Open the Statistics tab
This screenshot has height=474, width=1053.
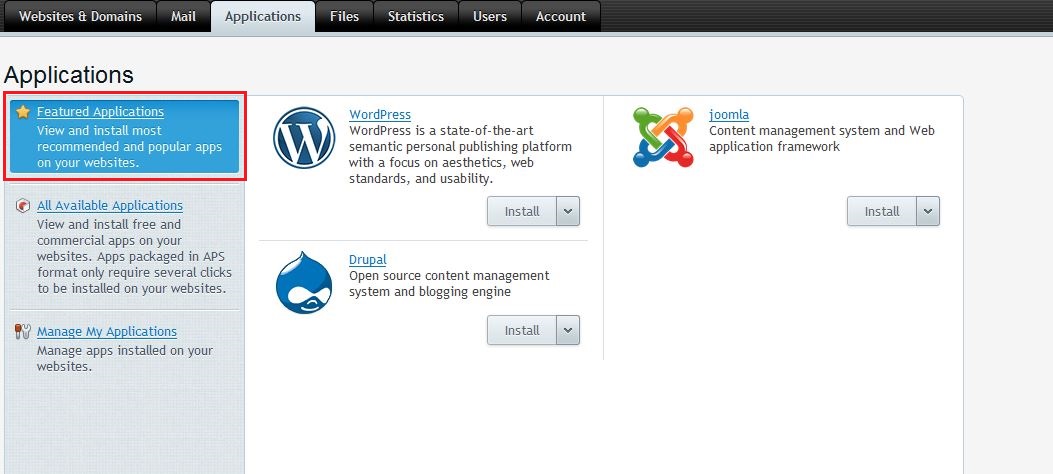pos(416,16)
